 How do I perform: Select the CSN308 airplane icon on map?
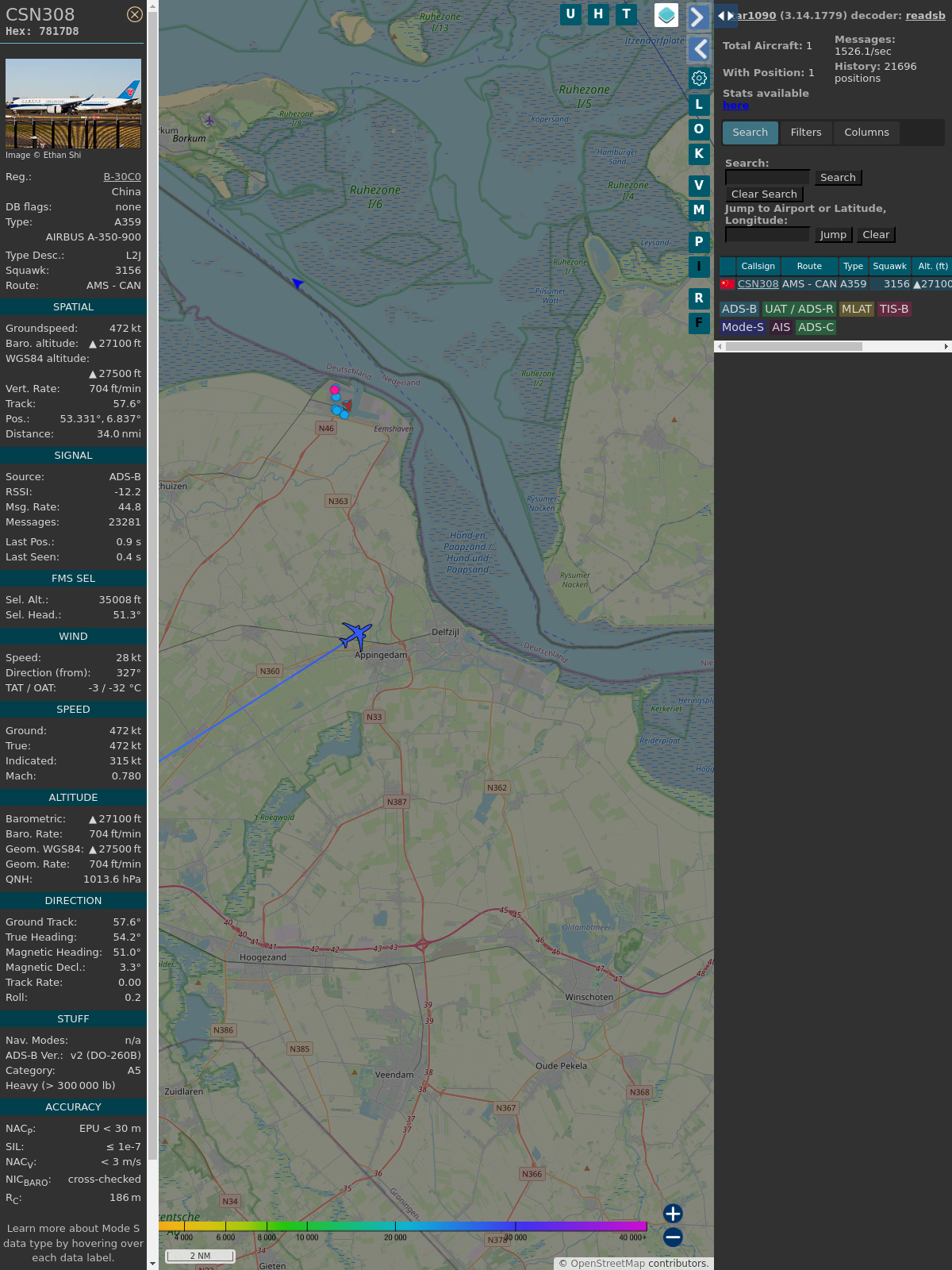[x=356, y=635]
